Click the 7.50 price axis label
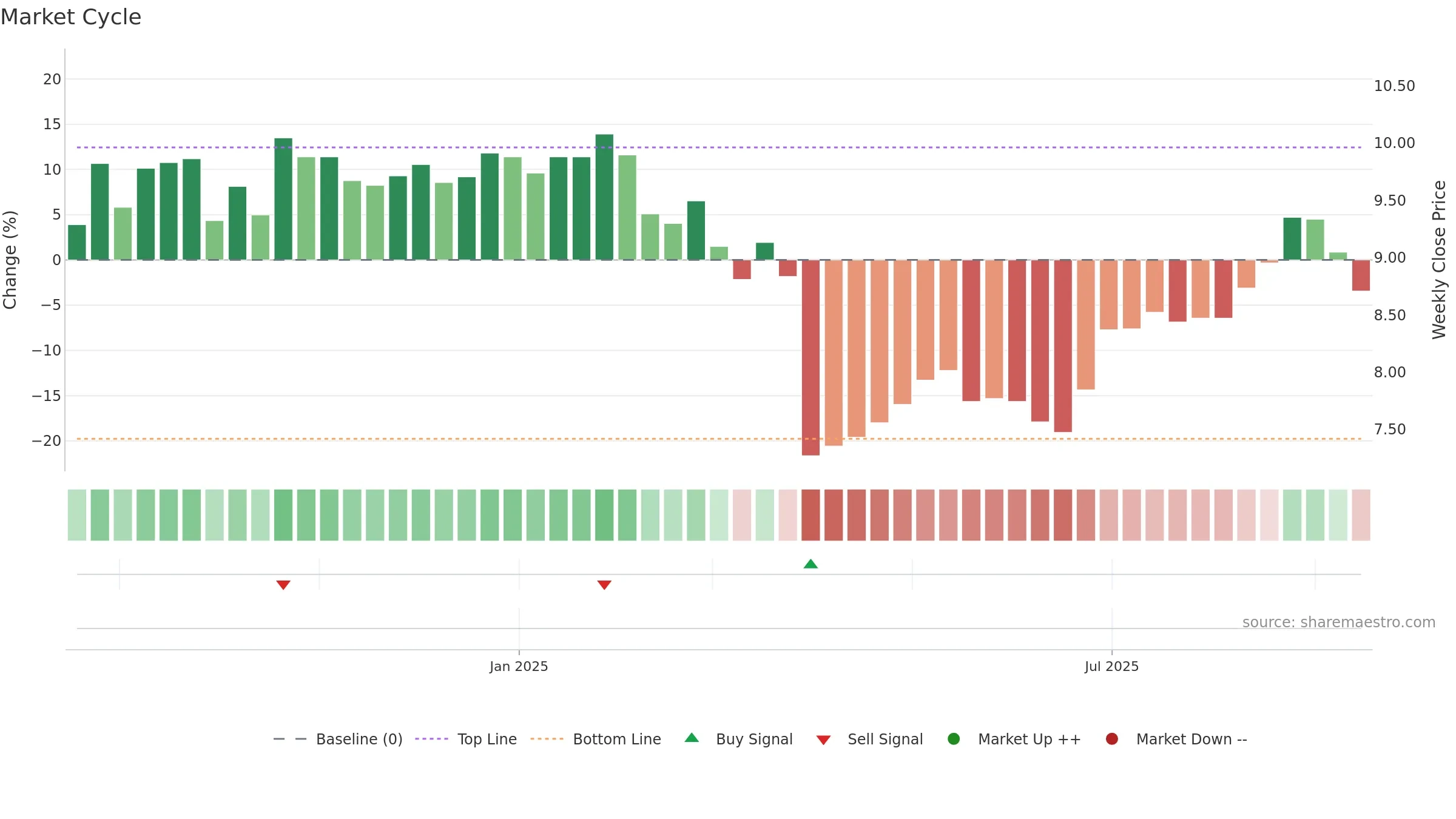This screenshot has height=819, width=1456. tap(1389, 430)
